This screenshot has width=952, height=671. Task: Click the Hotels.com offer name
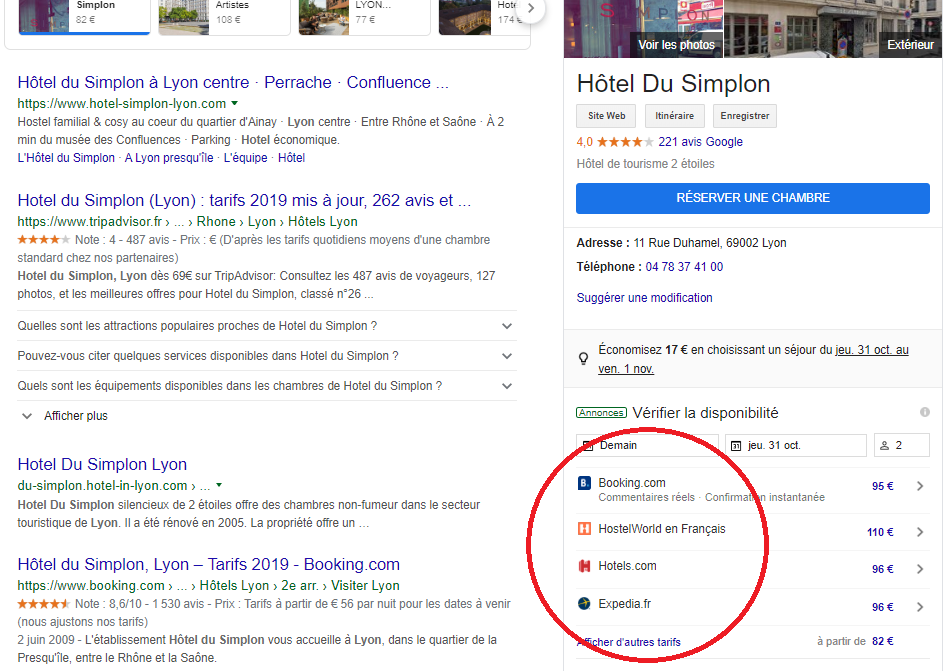tap(627, 567)
